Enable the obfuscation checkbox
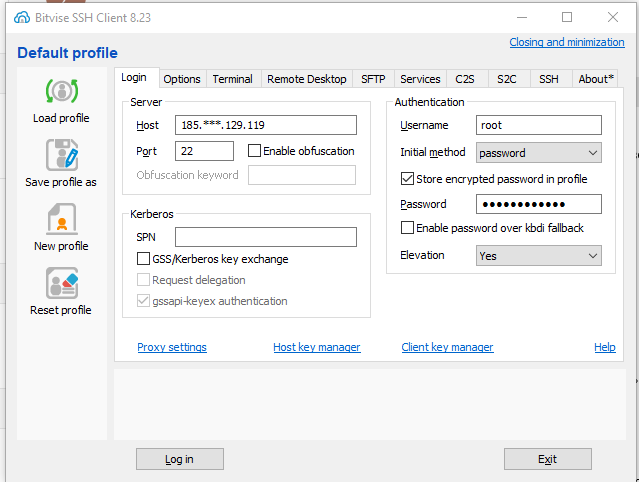Screen dimensions: 639x482 254,151
